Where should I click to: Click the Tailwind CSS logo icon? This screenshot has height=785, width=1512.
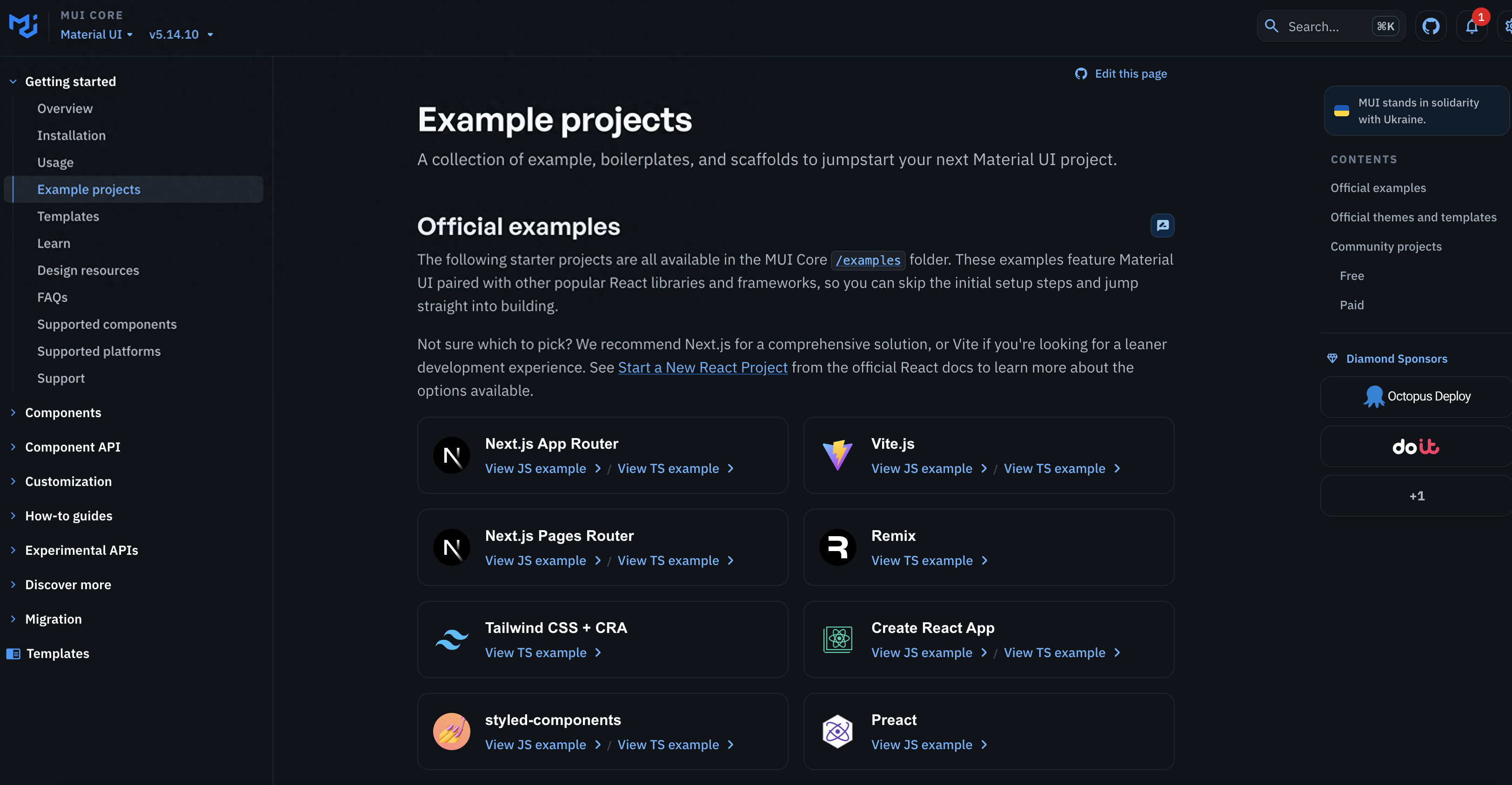451,639
